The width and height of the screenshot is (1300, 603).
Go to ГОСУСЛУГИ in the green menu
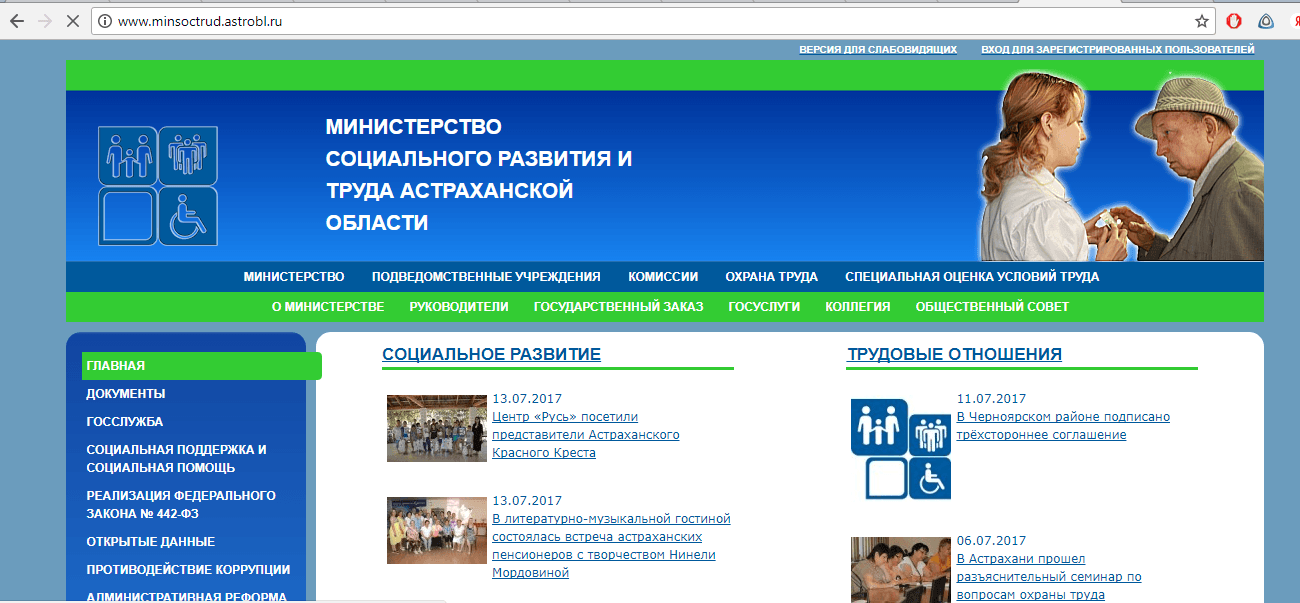pyautogui.click(x=763, y=307)
